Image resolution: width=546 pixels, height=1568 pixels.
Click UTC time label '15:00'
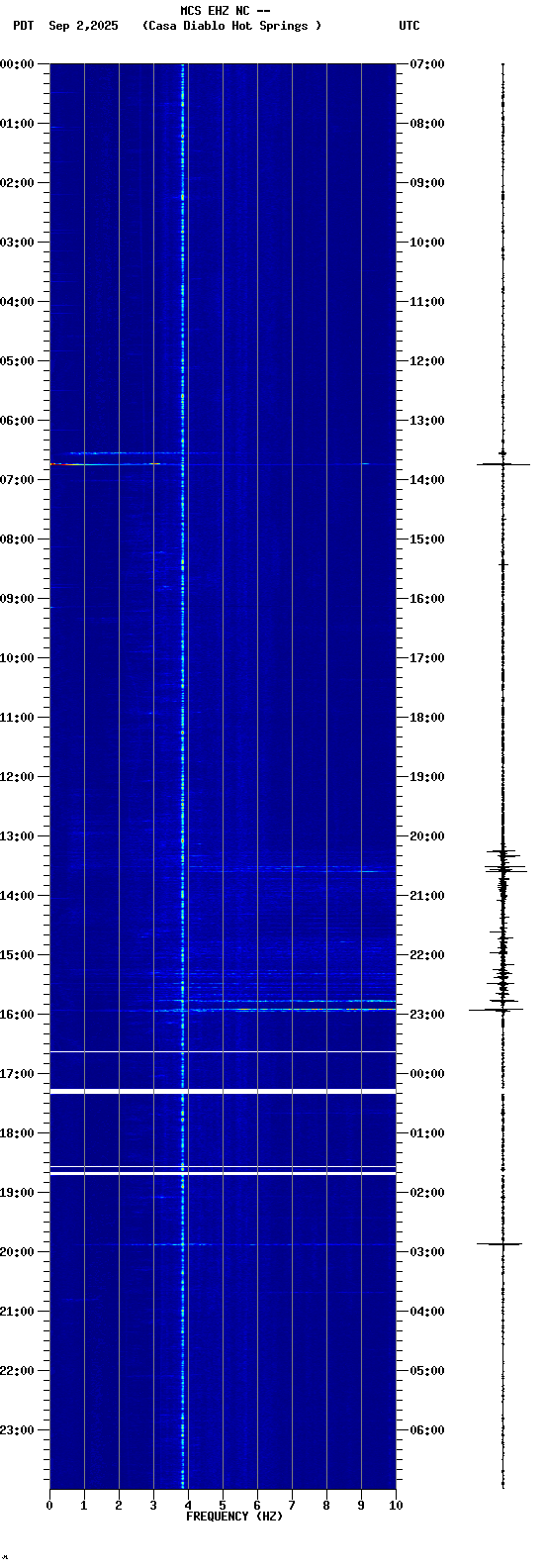(427, 539)
